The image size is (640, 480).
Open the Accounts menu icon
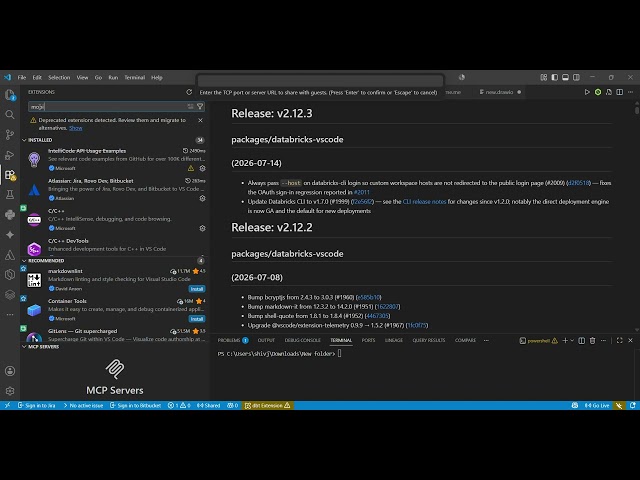pyautogui.click(x=10, y=371)
